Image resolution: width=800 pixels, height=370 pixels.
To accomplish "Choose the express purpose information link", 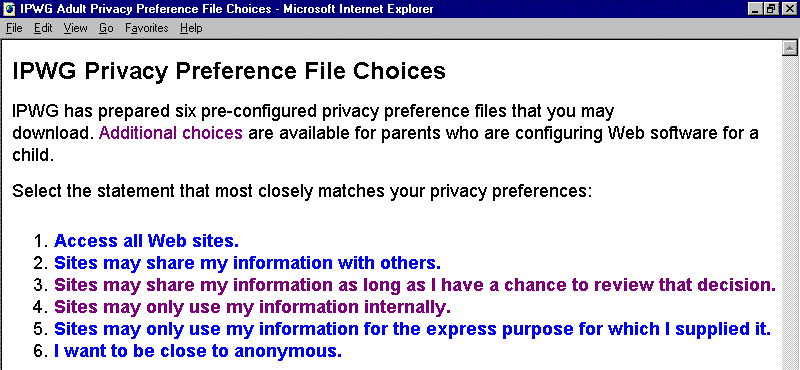I will coord(412,329).
